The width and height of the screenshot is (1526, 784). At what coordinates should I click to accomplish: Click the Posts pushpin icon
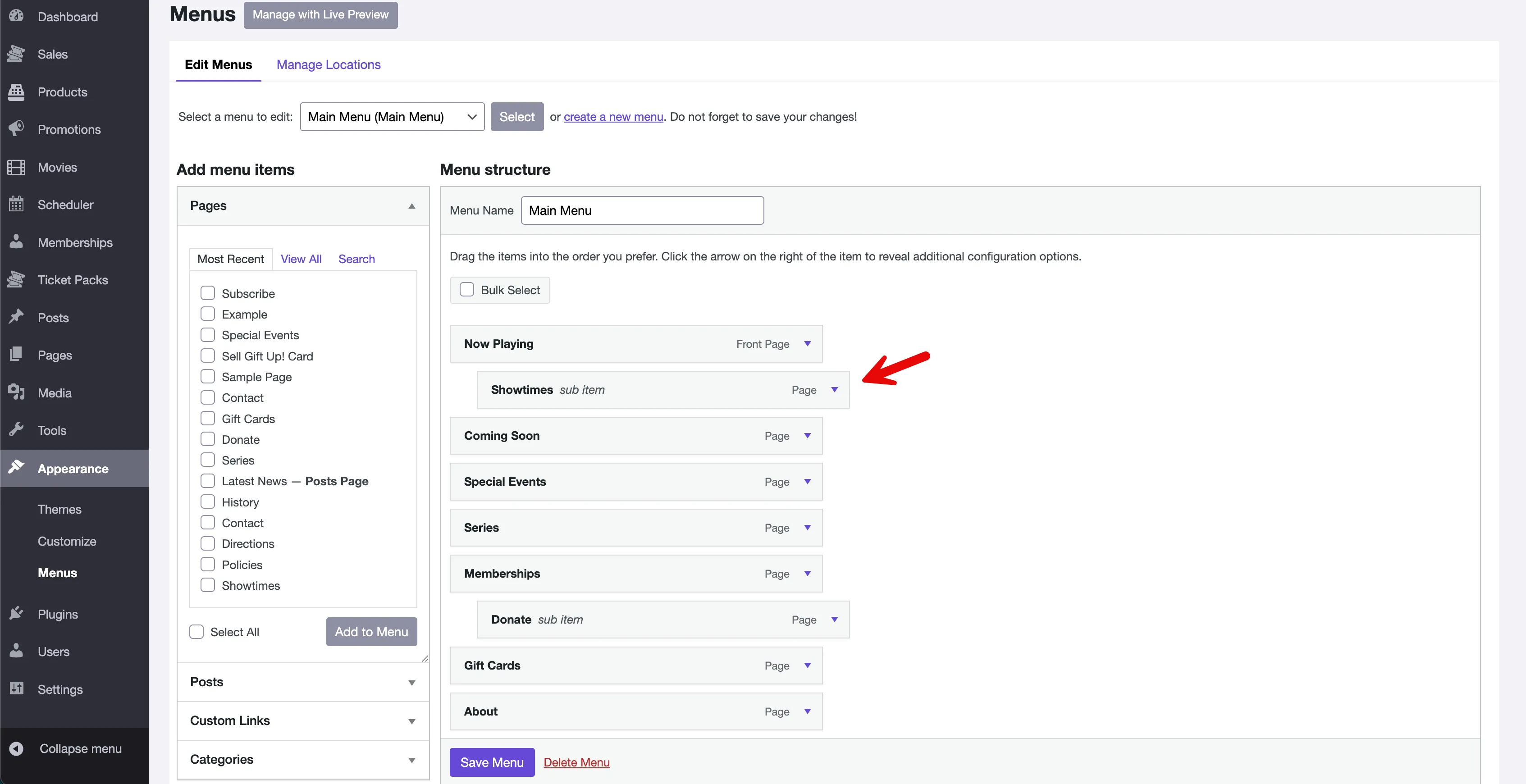pos(16,317)
